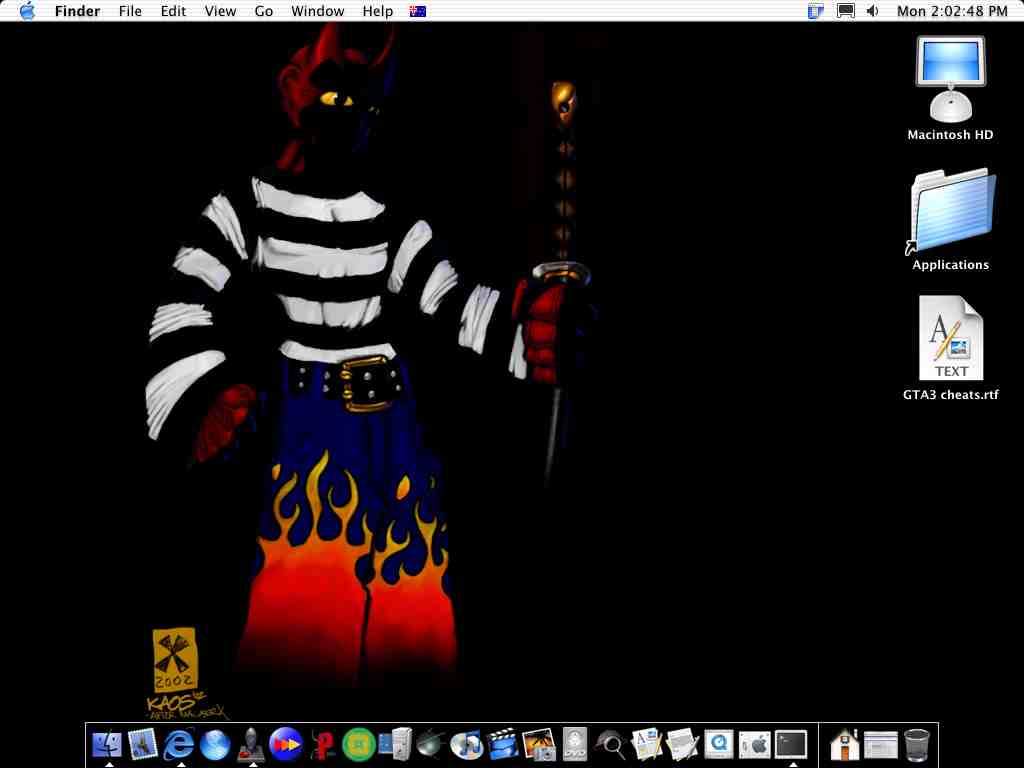Image resolution: width=1024 pixels, height=768 pixels.
Task: Launch the blue fast-forward arrows app
Action: (286, 744)
